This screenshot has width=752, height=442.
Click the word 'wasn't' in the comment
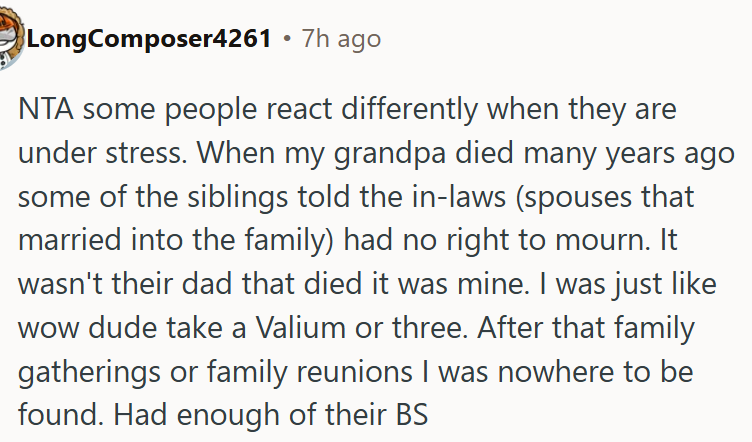point(60,284)
